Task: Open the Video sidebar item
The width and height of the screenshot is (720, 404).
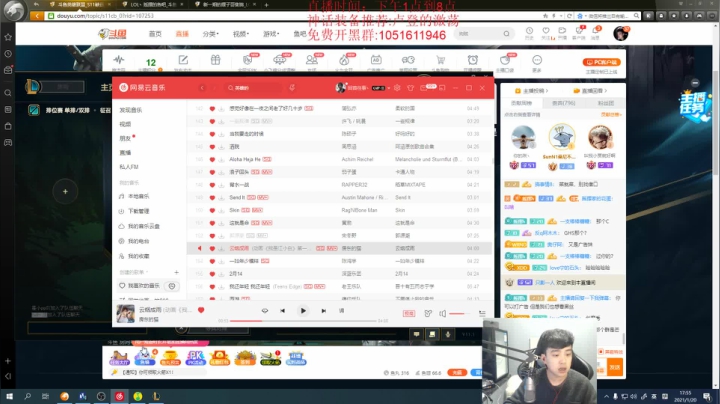Action: [x=125, y=124]
